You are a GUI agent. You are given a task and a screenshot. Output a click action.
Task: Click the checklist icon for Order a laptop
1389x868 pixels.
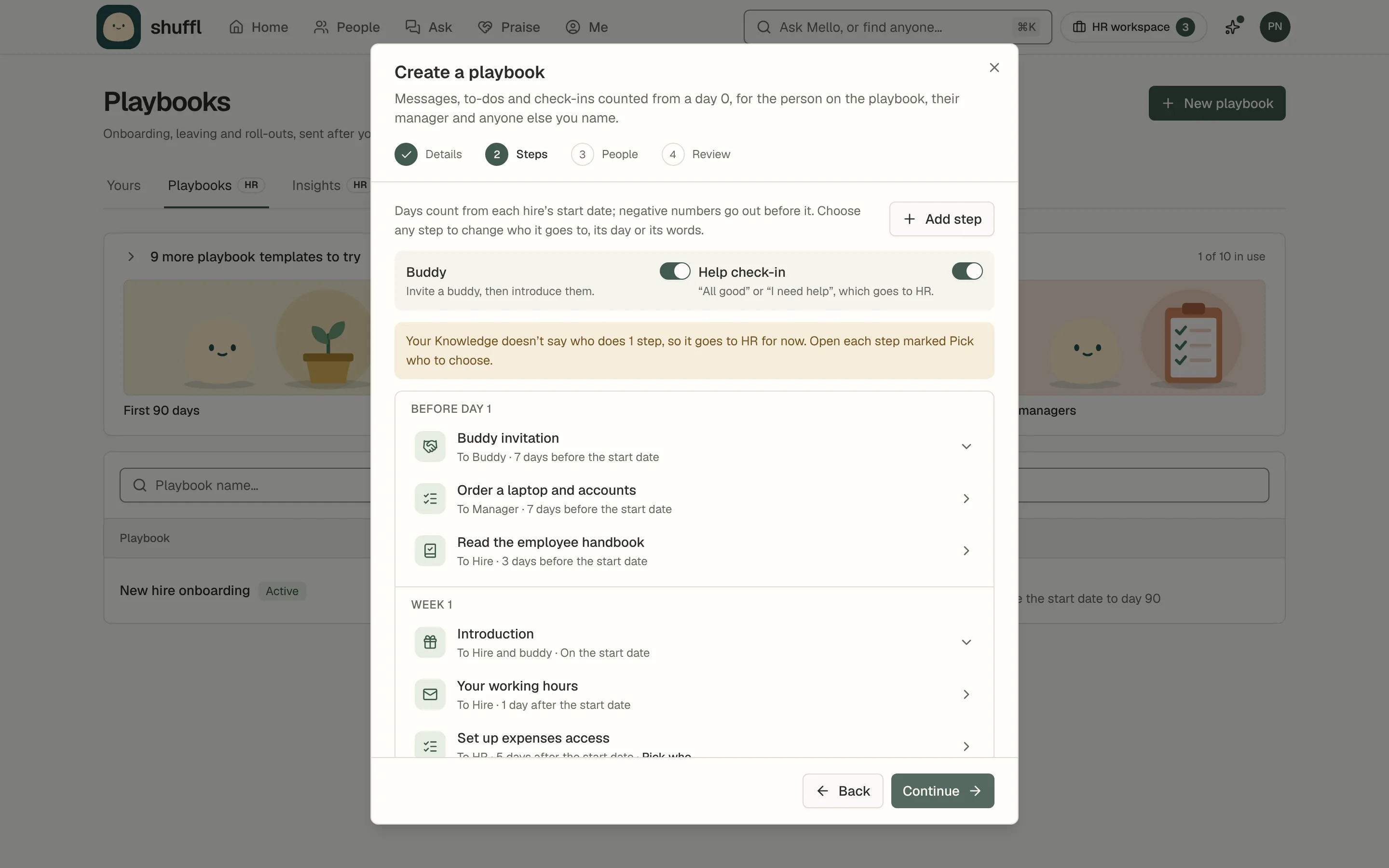(x=430, y=499)
